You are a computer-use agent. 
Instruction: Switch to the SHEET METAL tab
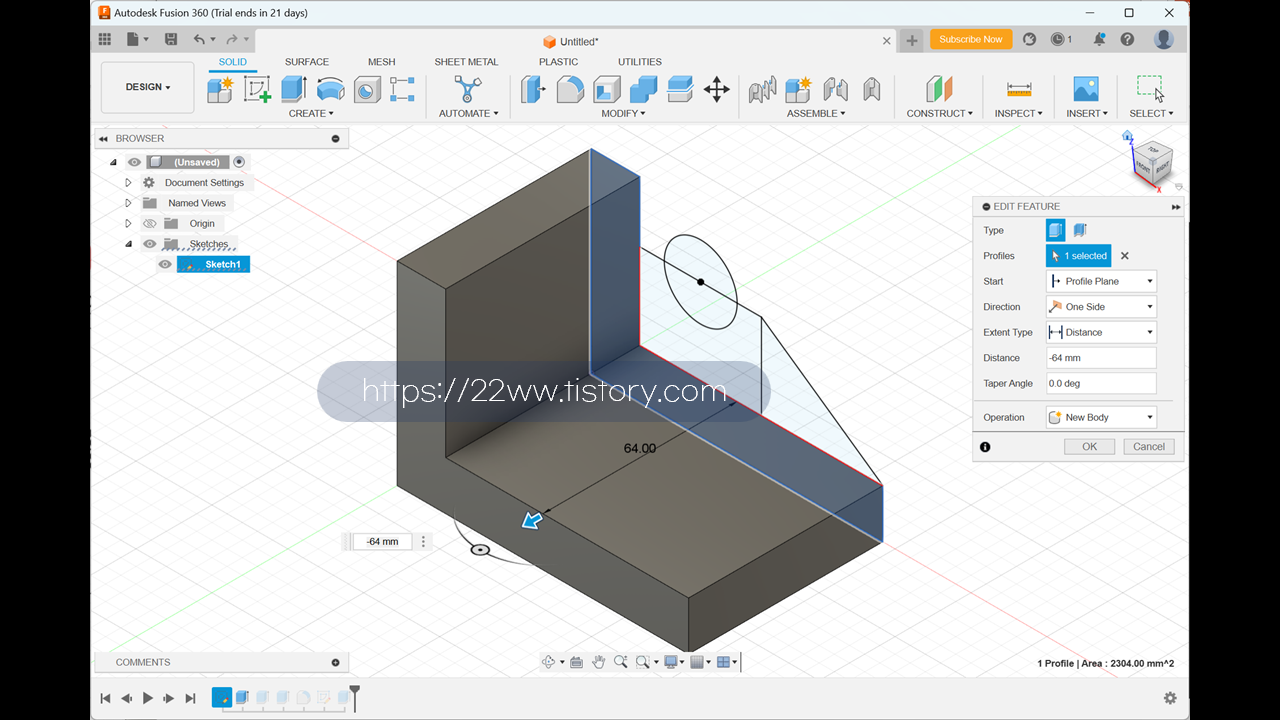pos(466,62)
